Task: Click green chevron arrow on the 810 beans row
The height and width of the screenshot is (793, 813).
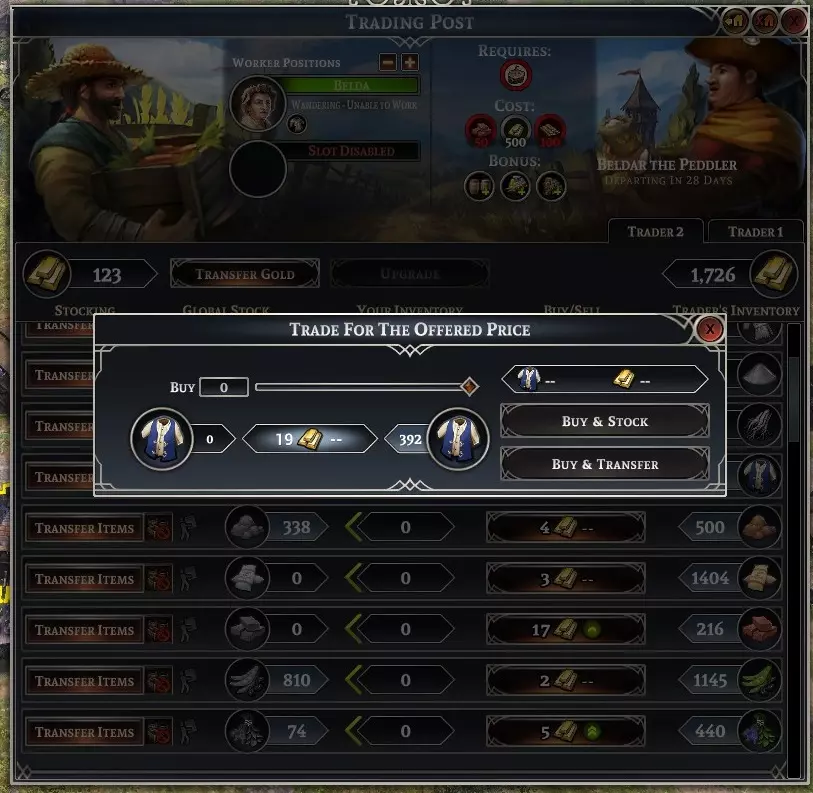Action: tap(353, 680)
